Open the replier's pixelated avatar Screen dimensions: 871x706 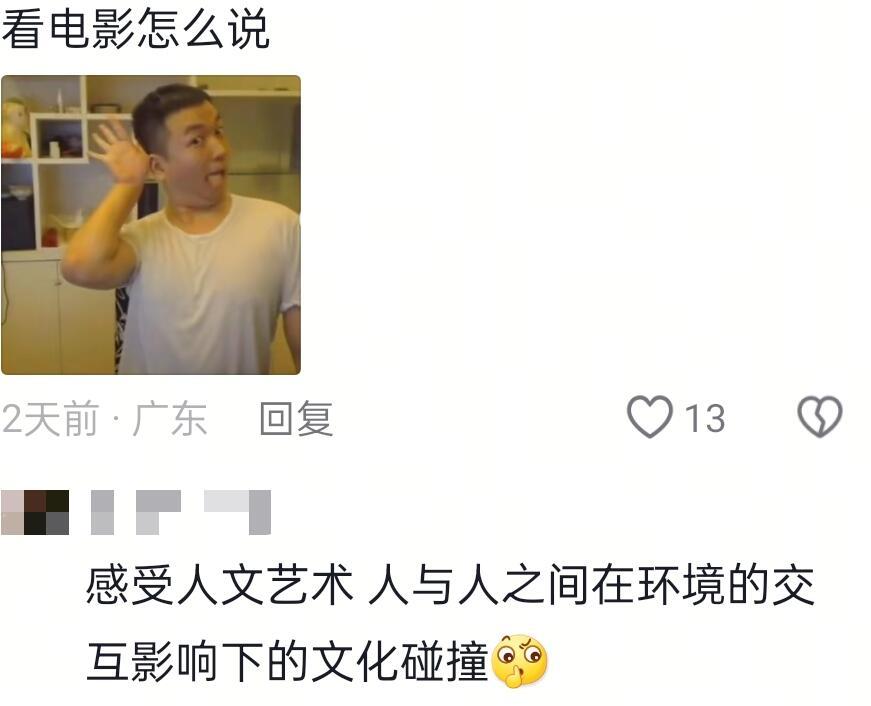(x=35, y=512)
